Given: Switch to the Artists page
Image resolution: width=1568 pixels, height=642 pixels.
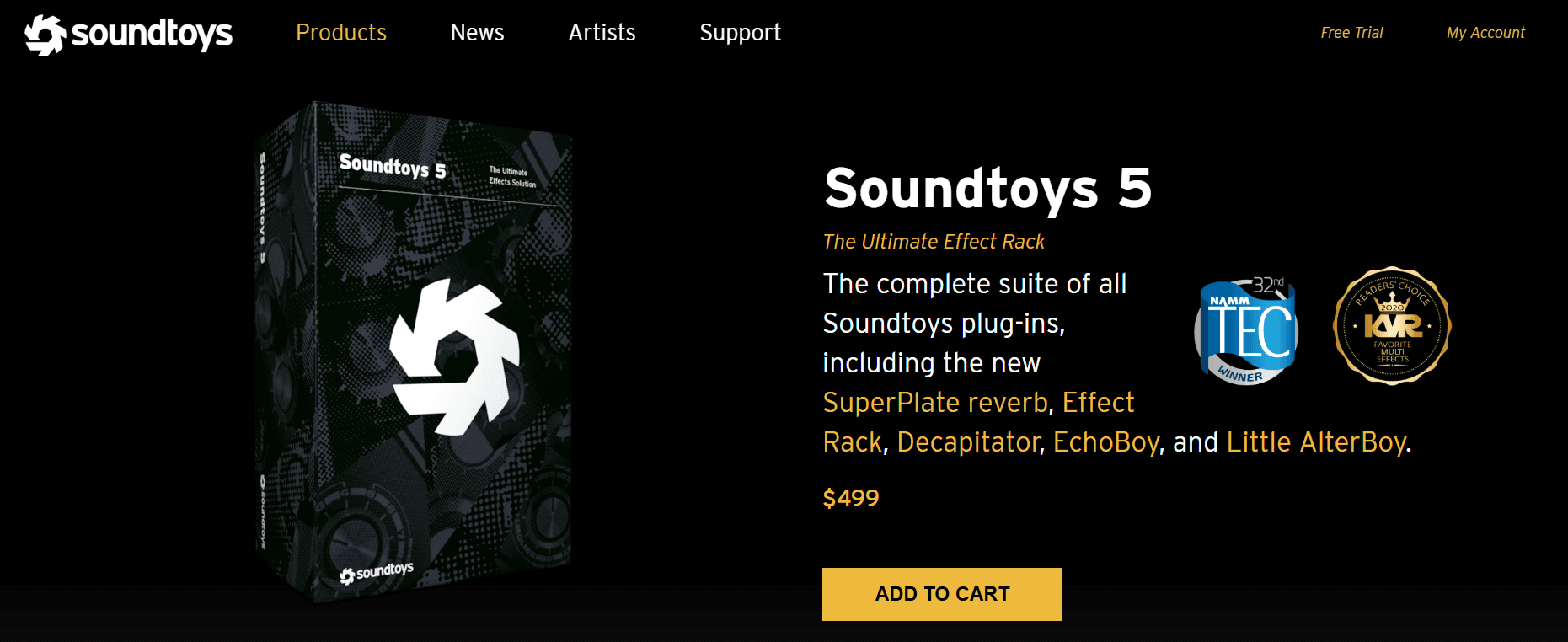Looking at the screenshot, I should pos(602,33).
